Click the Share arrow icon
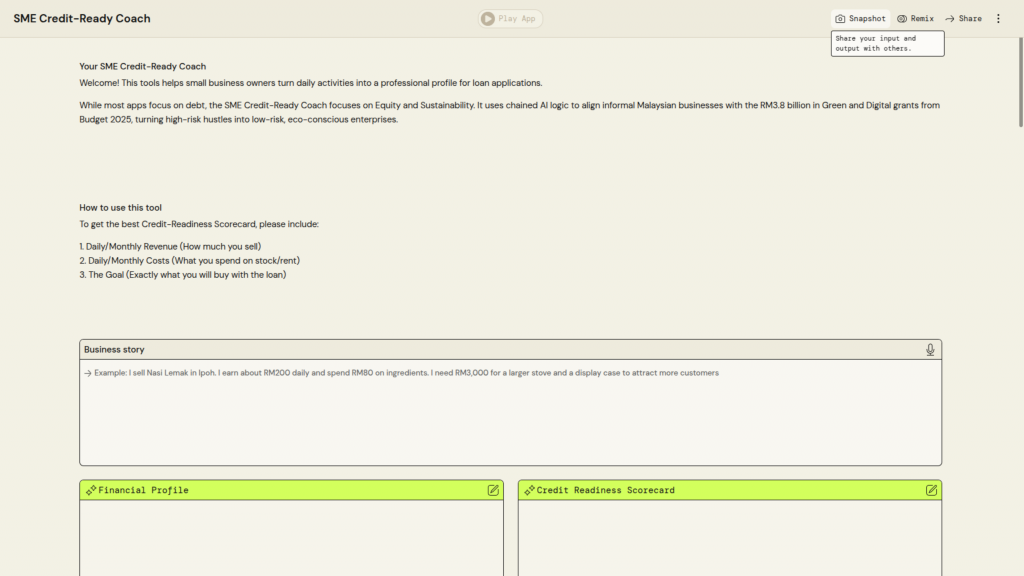This screenshot has width=1024, height=576. tap(950, 19)
